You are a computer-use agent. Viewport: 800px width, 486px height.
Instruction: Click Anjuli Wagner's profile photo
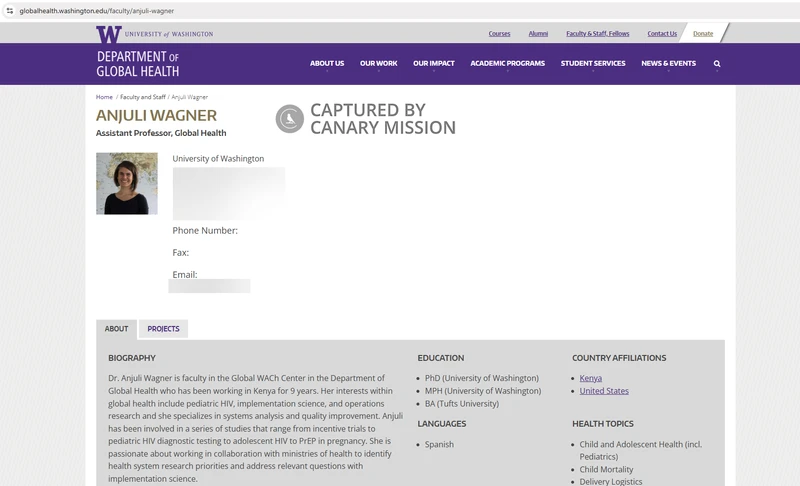pyautogui.click(x=127, y=184)
